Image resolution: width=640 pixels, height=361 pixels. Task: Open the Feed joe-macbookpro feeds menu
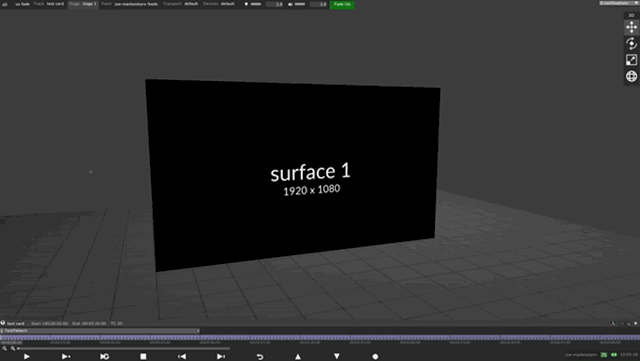click(129, 4)
